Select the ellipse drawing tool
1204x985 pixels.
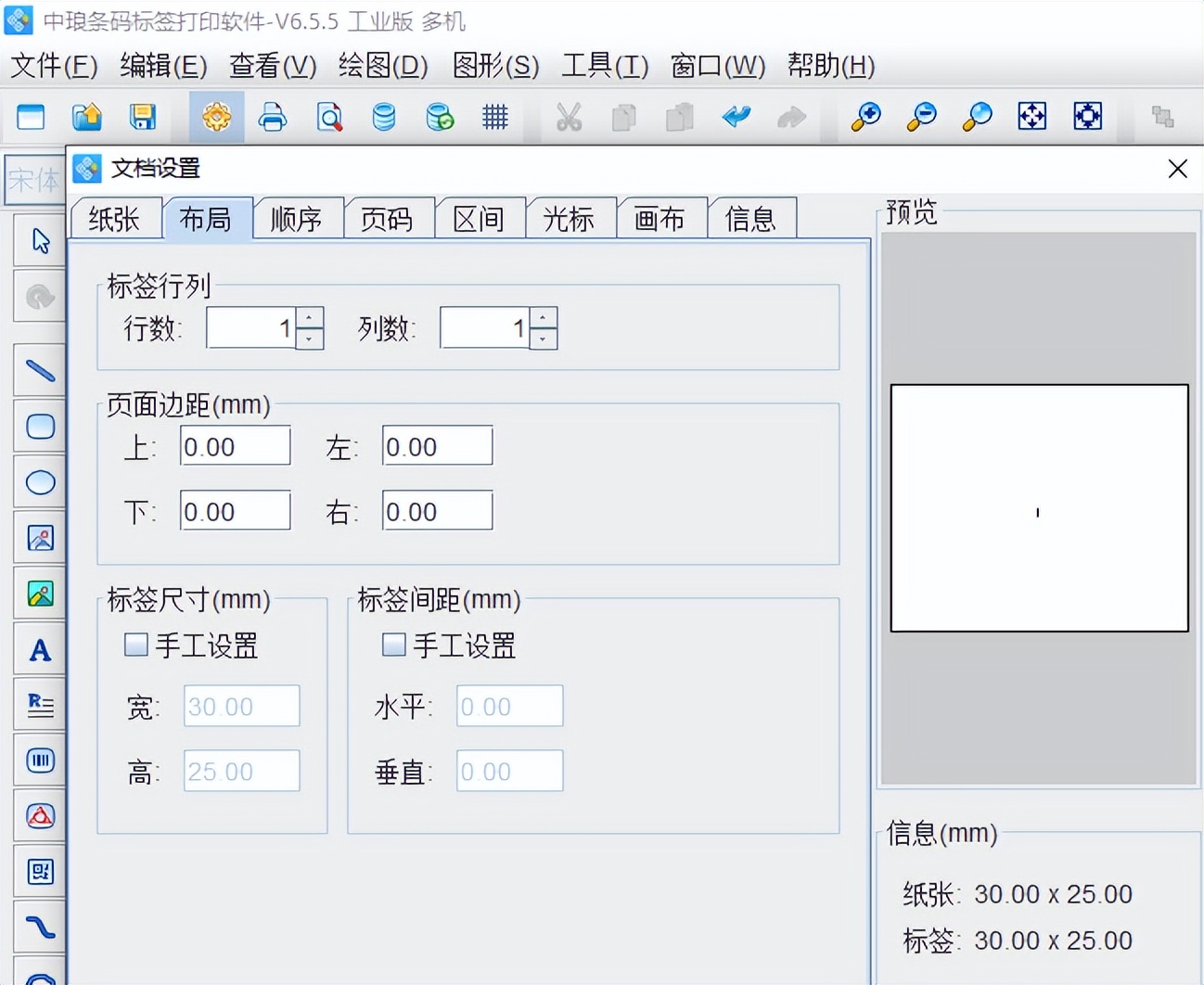(39, 481)
